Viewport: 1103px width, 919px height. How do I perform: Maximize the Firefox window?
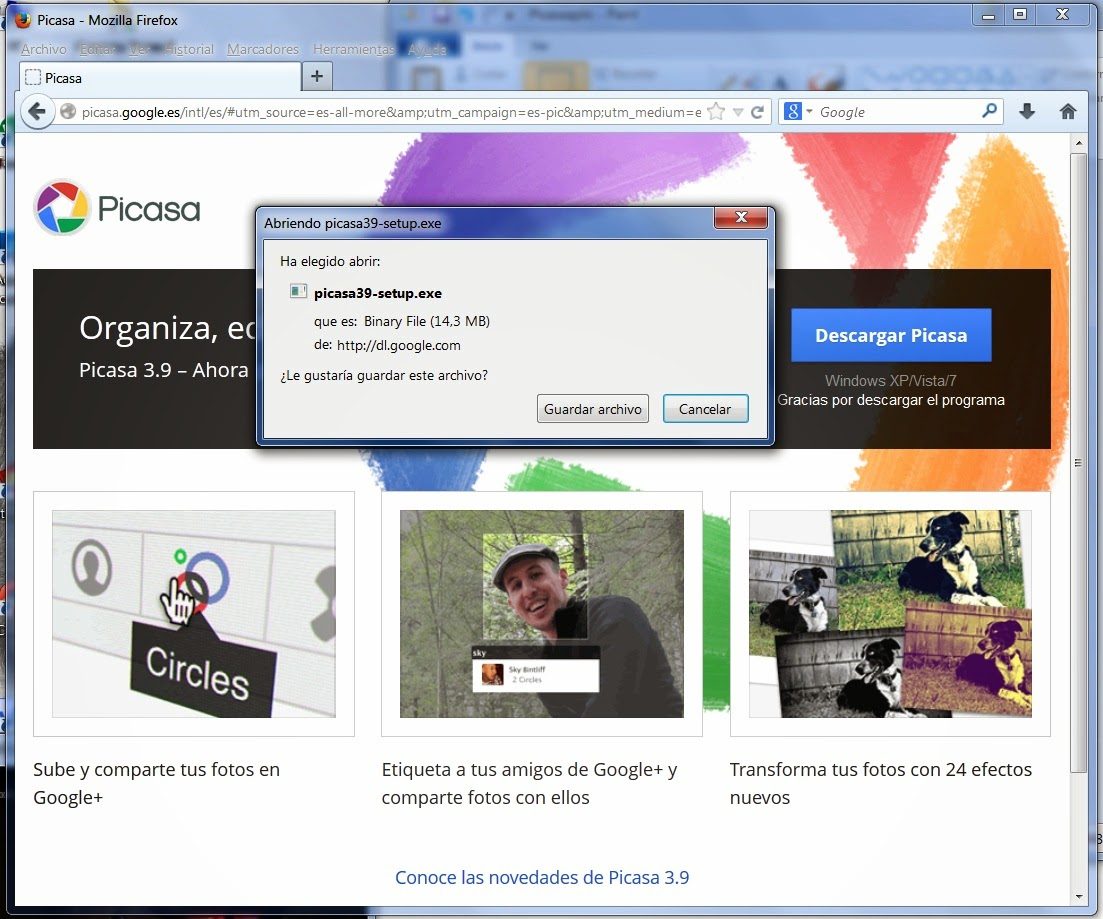pos(1020,15)
